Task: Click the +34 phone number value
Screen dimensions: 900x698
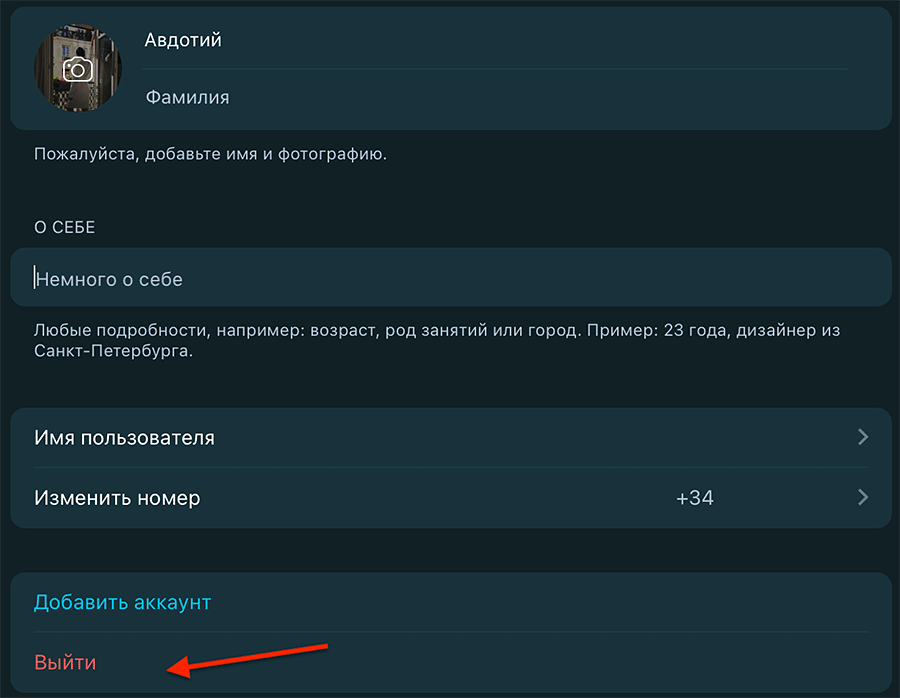Action: pos(694,497)
